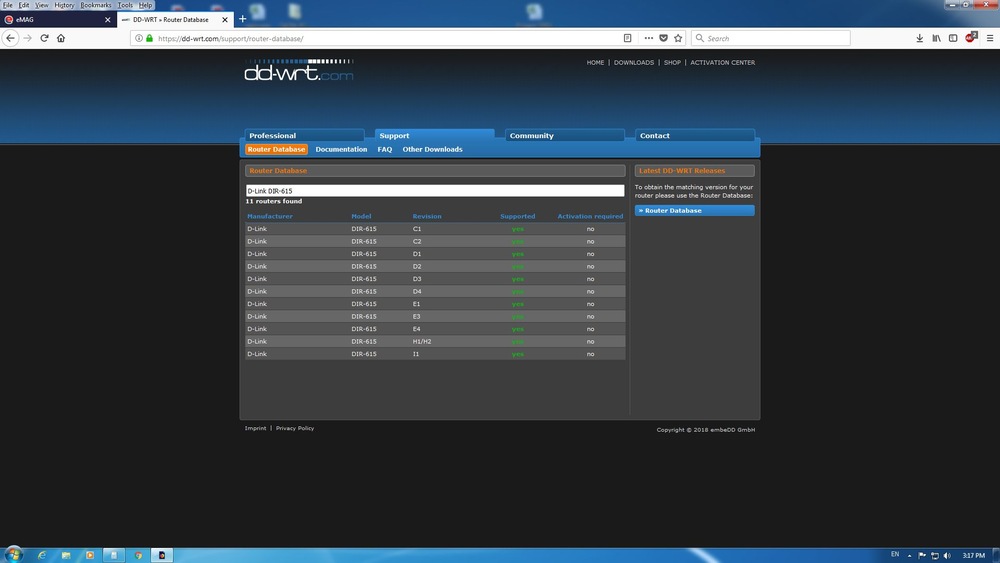Reload the page with the refresh icon
The image size is (1000, 563).
[x=44, y=38]
